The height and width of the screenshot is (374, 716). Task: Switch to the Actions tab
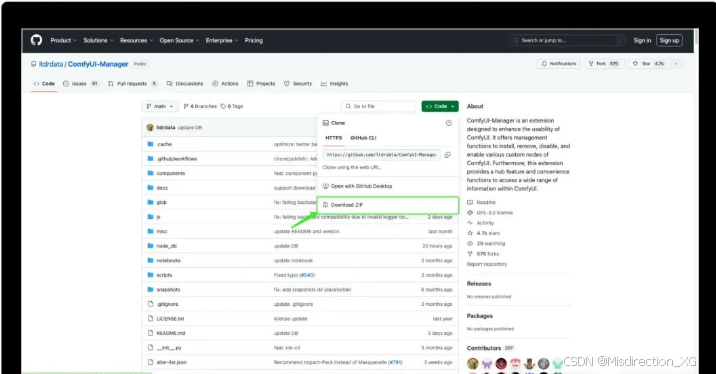click(x=225, y=84)
